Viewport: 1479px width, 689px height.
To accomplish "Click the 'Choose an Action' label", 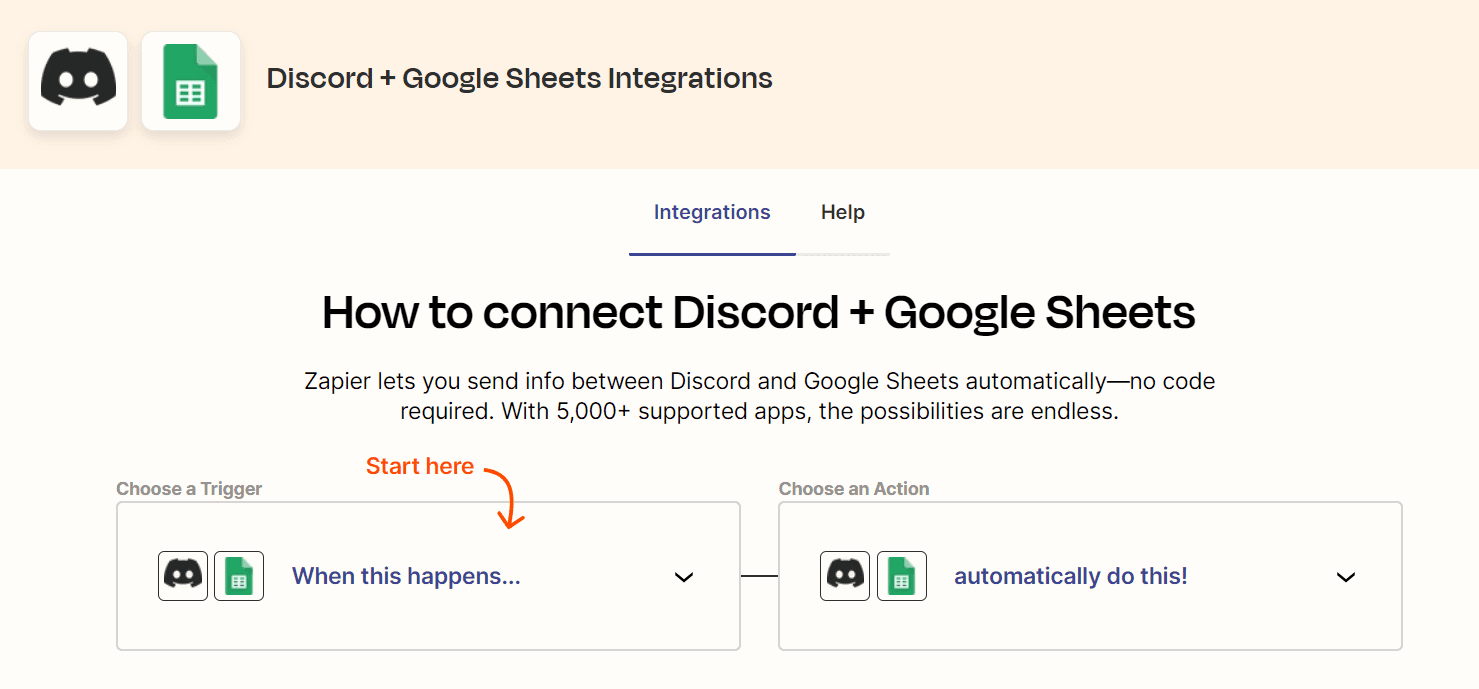I will [x=854, y=489].
